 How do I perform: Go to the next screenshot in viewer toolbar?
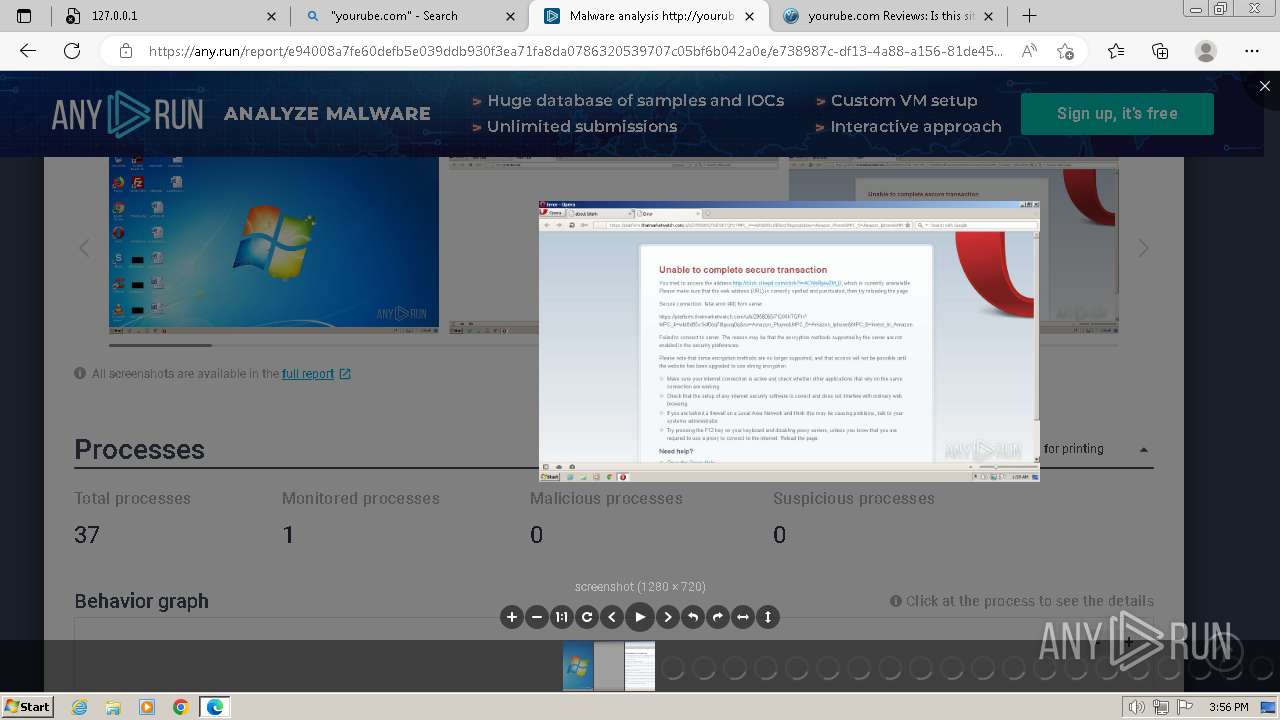pyautogui.click(x=668, y=617)
